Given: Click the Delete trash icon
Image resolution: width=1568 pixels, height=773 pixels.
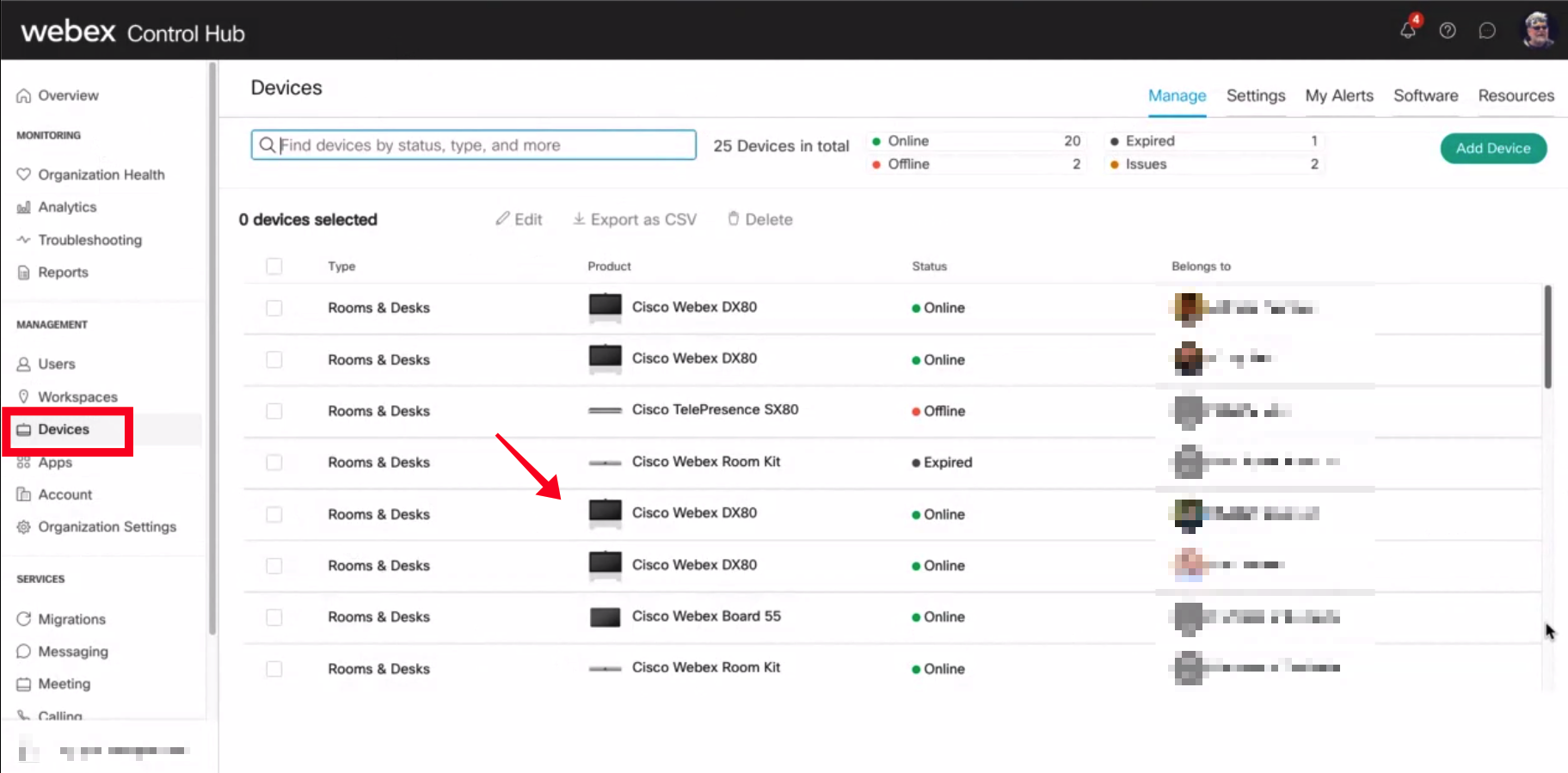Looking at the screenshot, I should [x=734, y=219].
